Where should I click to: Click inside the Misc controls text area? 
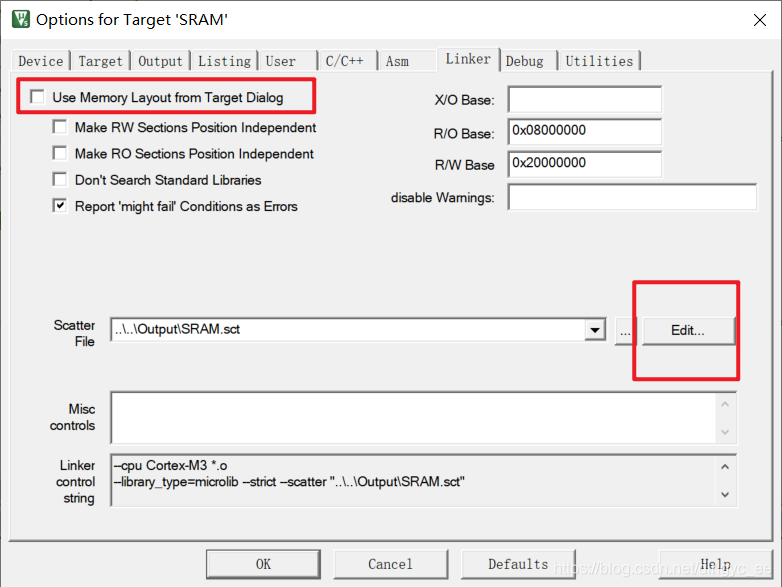click(413, 418)
